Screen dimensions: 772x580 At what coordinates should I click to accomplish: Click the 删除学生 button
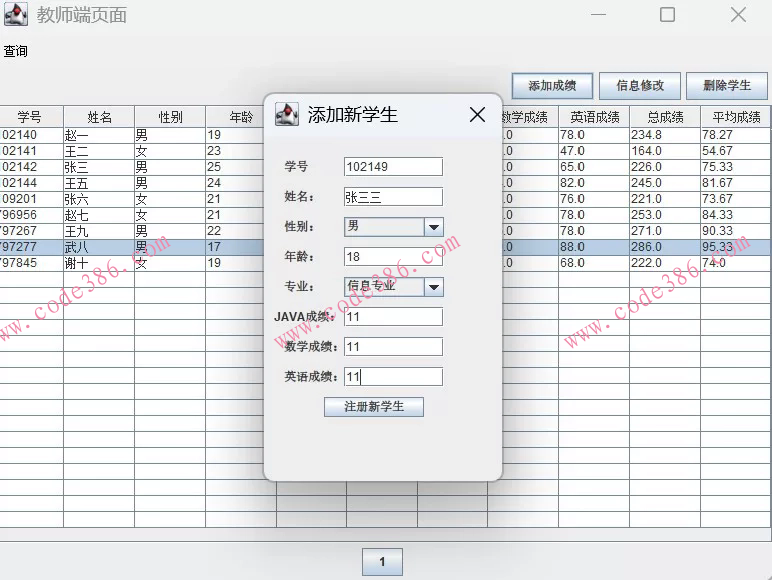(727, 86)
